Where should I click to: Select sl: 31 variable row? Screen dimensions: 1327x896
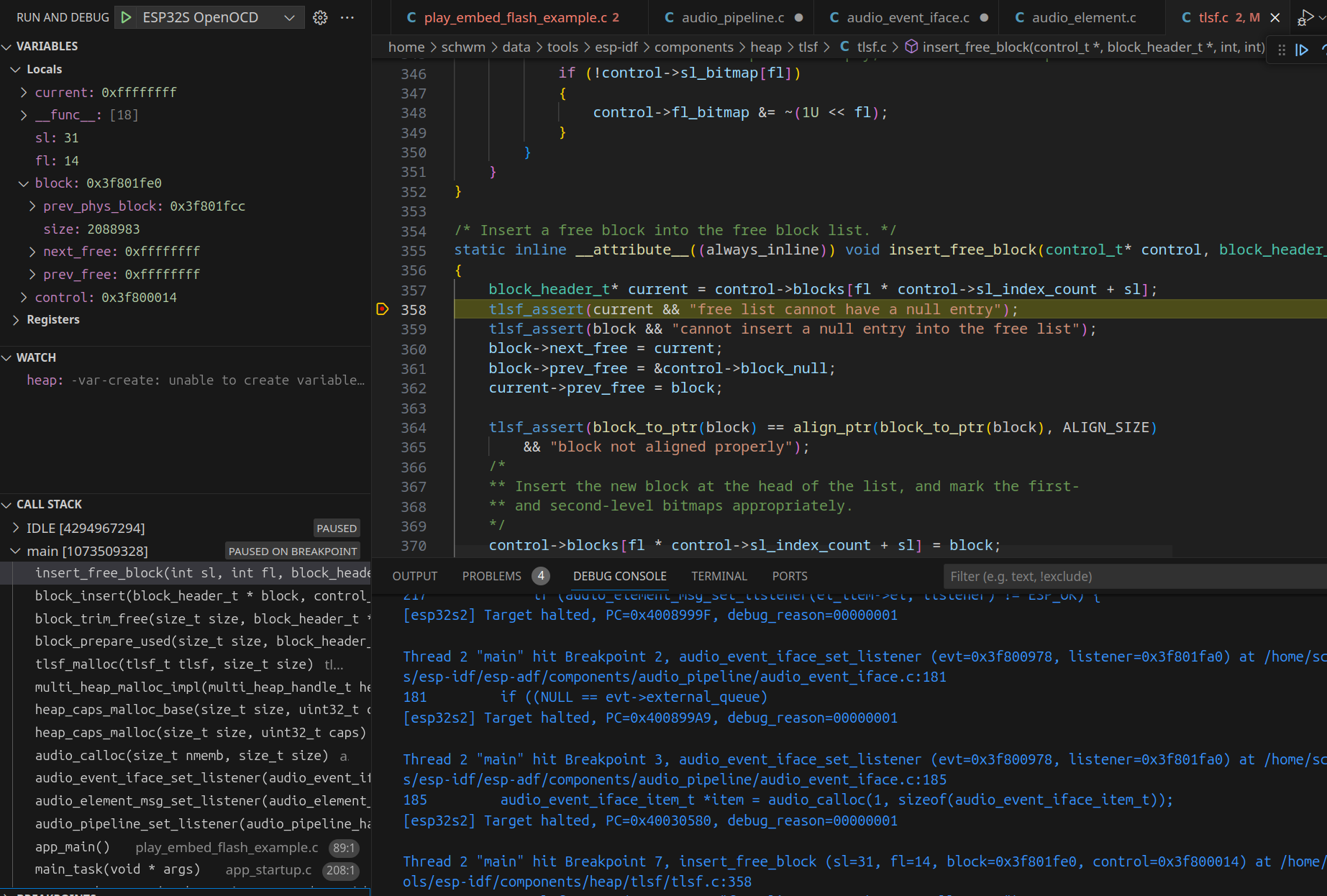coord(186,138)
